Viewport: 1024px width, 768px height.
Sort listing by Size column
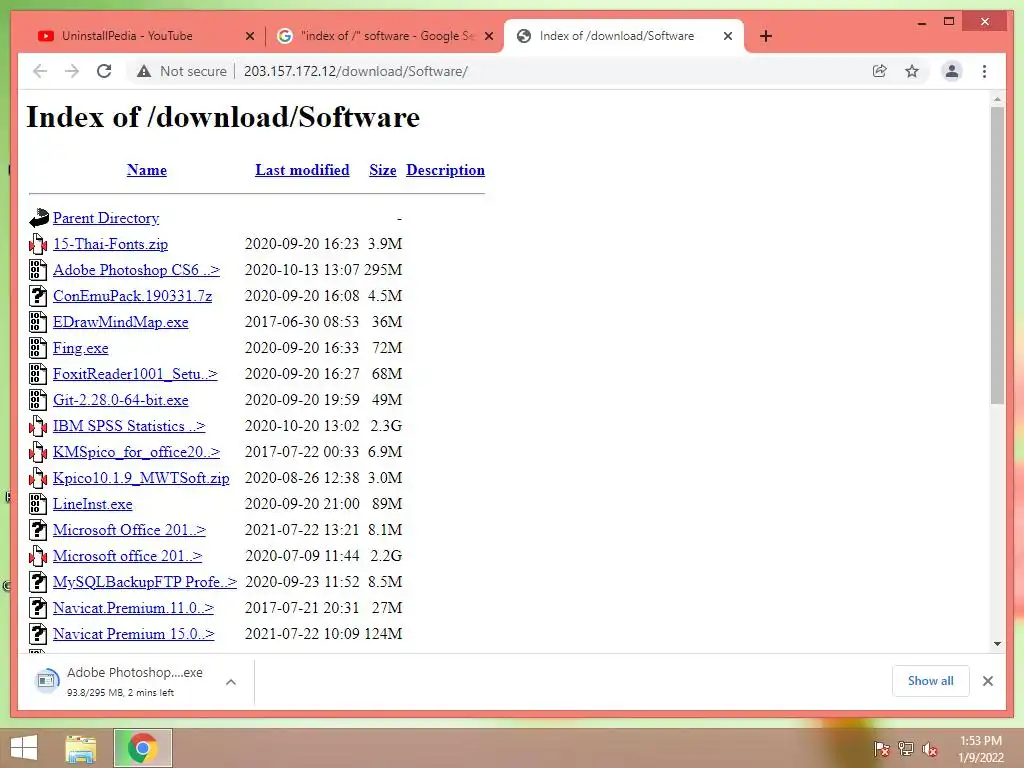(383, 170)
